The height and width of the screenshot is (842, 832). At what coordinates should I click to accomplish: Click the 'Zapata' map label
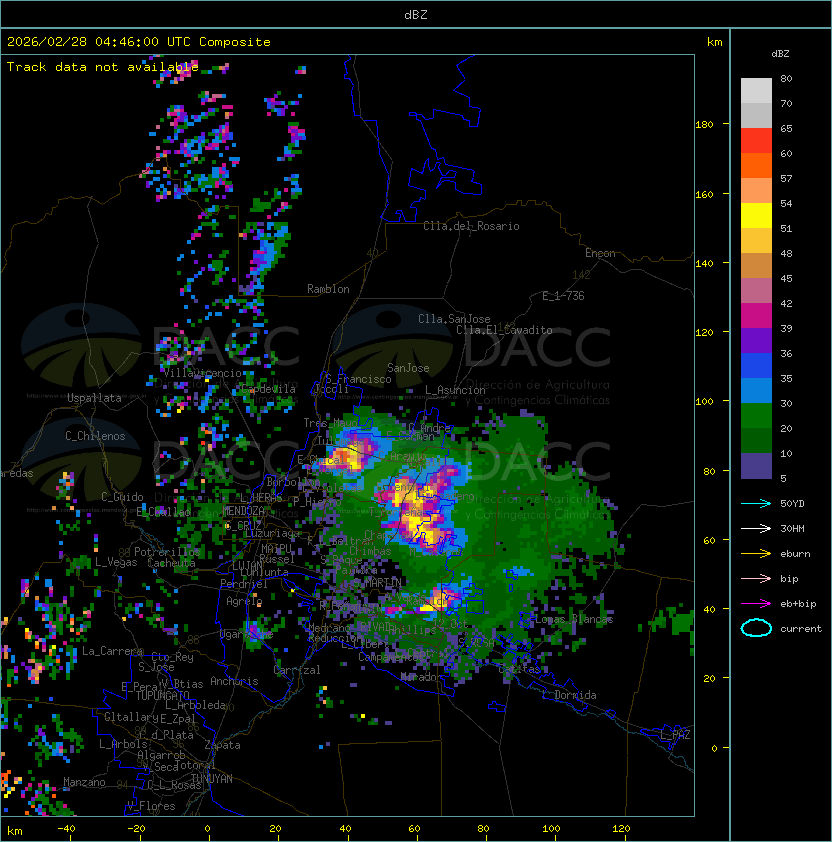pos(222,745)
